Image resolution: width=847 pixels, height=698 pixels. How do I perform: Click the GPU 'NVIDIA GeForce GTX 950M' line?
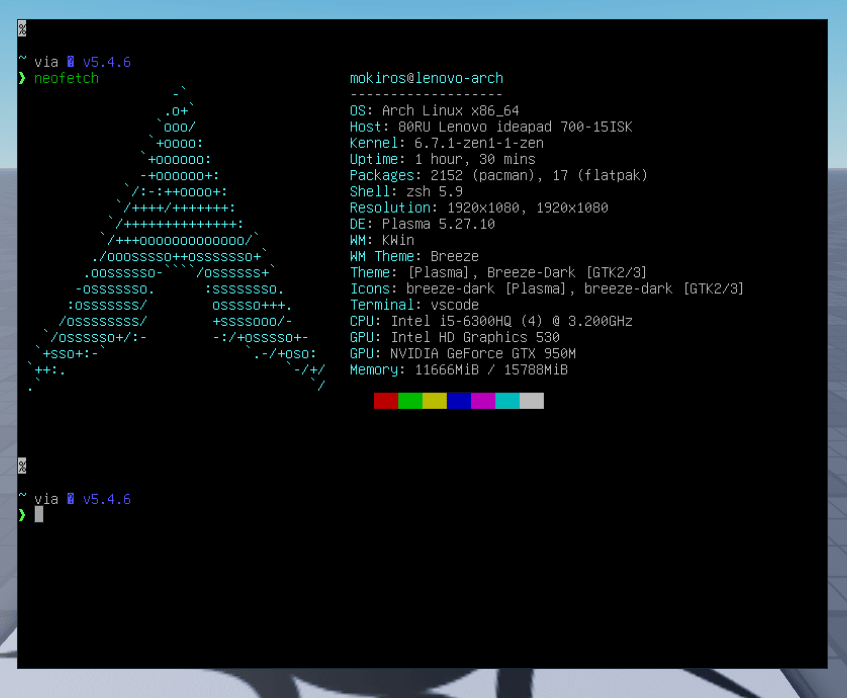463,354
